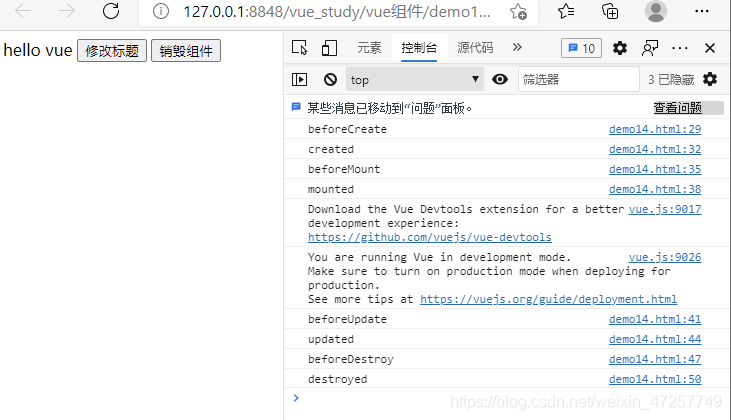Select the mounted log message

pyautogui.click(x=331, y=189)
